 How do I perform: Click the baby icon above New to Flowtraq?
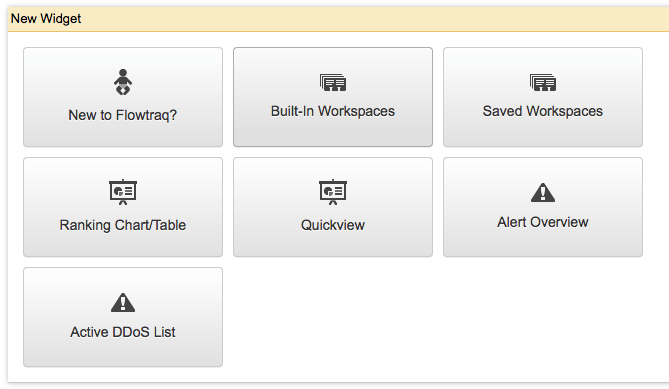[x=123, y=82]
